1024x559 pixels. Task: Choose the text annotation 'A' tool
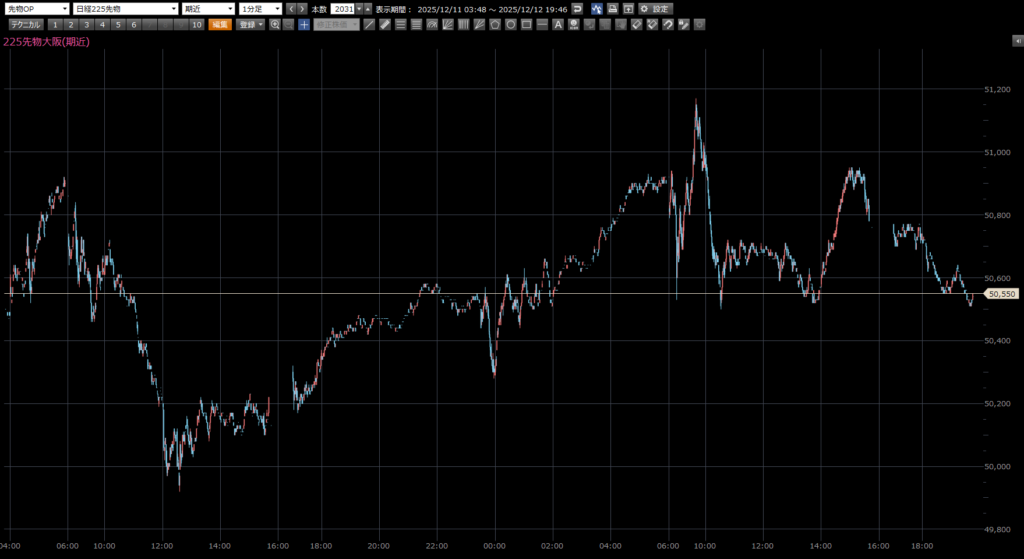point(557,24)
